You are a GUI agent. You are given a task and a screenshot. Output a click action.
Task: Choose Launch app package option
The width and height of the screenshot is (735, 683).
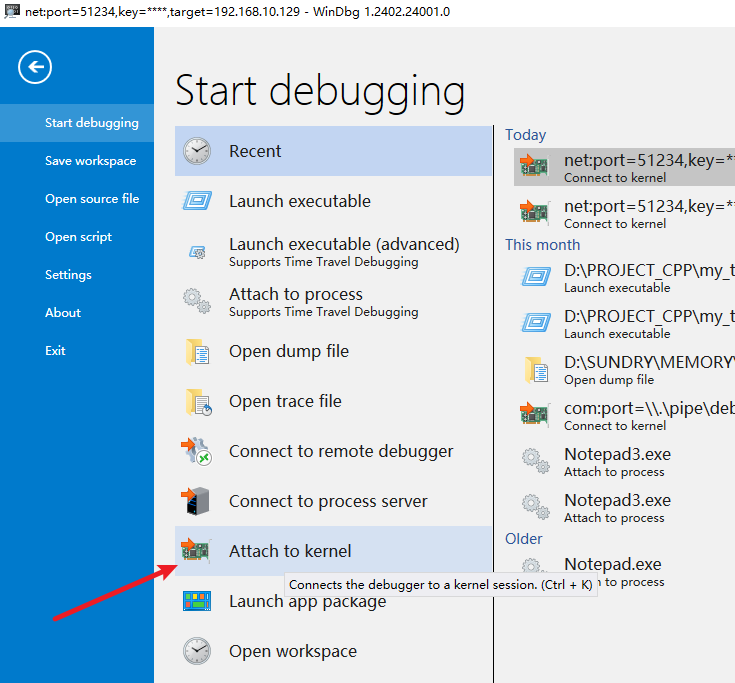tap(333, 601)
